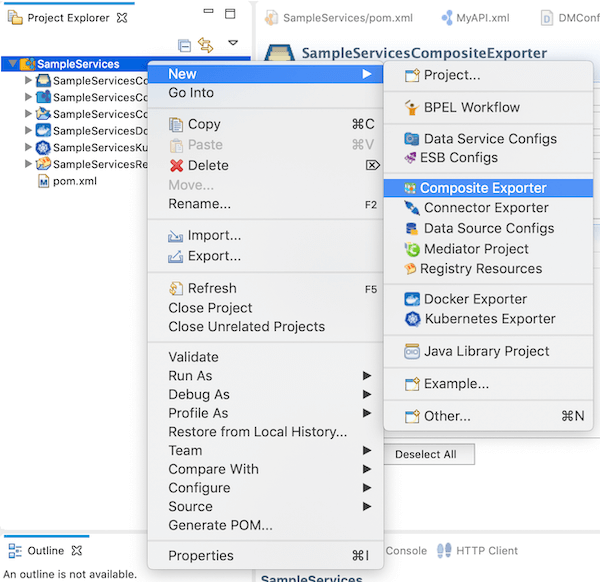The height and width of the screenshot is (582, 600).
Task: Select Mediator Project in New submenu
Action: pyautogui.click(x=488, y=249)
